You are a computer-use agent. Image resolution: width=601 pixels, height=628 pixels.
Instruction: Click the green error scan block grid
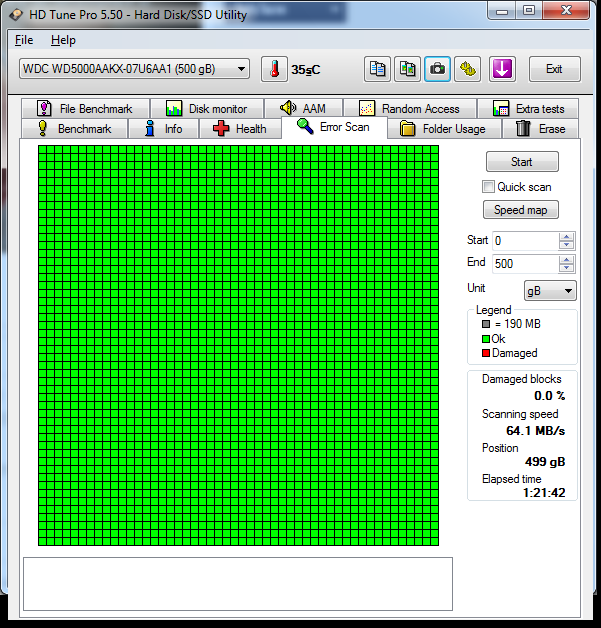click(238, 345)
